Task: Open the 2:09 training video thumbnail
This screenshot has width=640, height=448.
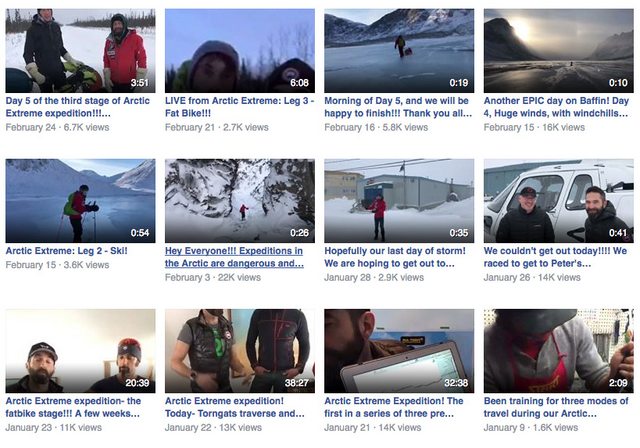Action: tap(558, 351)
